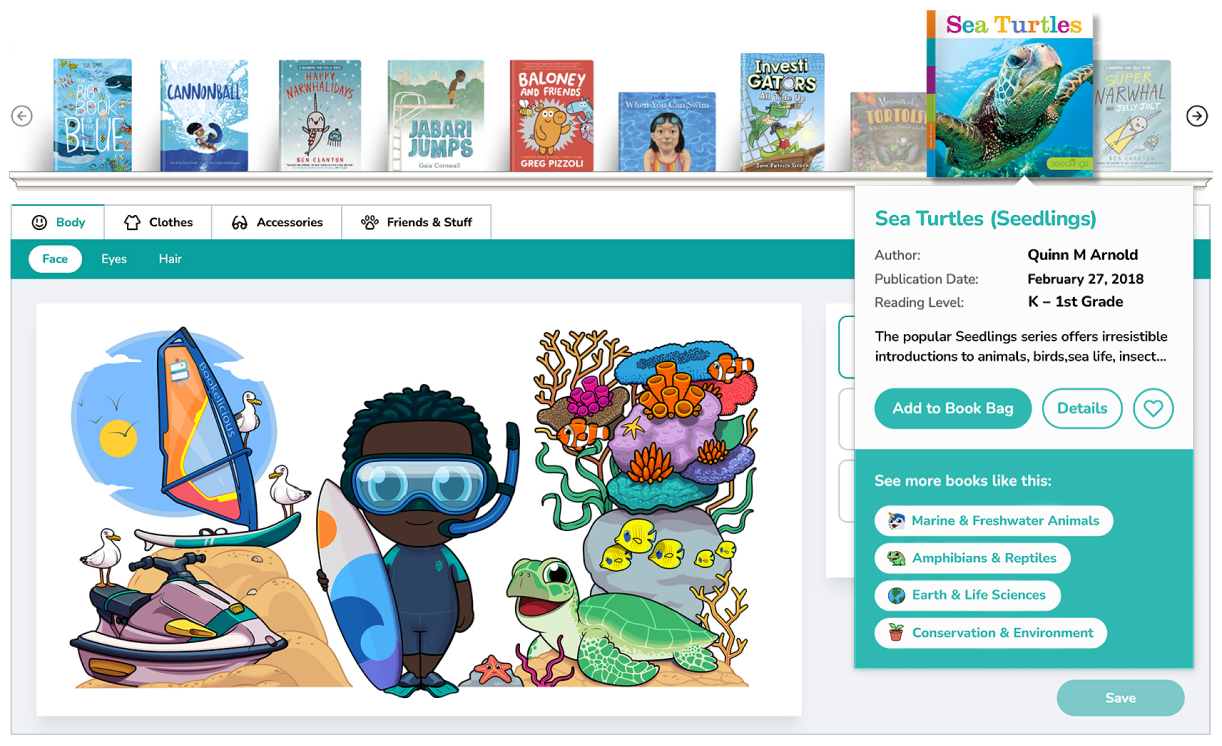This screenshot has width=1222, height=746.
Task: Select the Face sub-tab
Action: pyautogui.click(x=55, y=259)
